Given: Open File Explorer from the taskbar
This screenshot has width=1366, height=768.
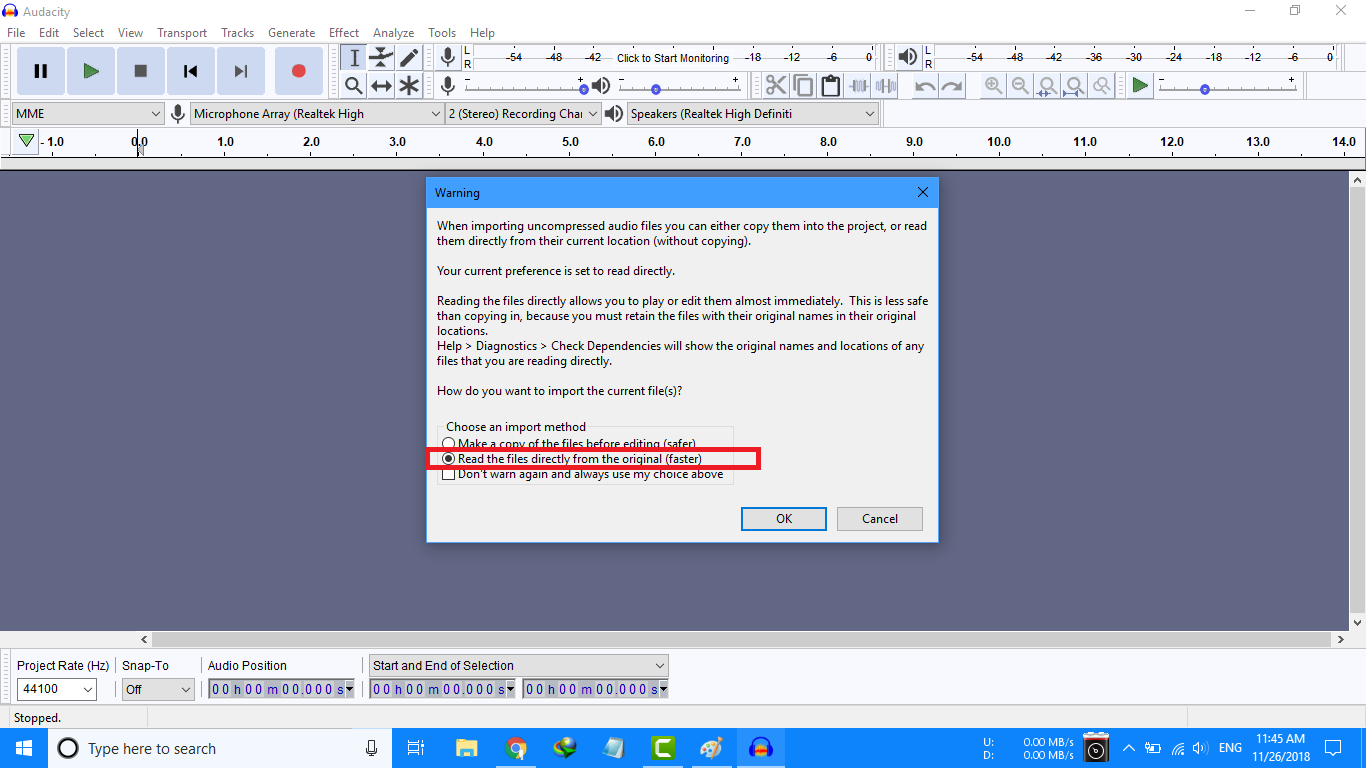Looking at the screenshot, I should pos(467,748).
